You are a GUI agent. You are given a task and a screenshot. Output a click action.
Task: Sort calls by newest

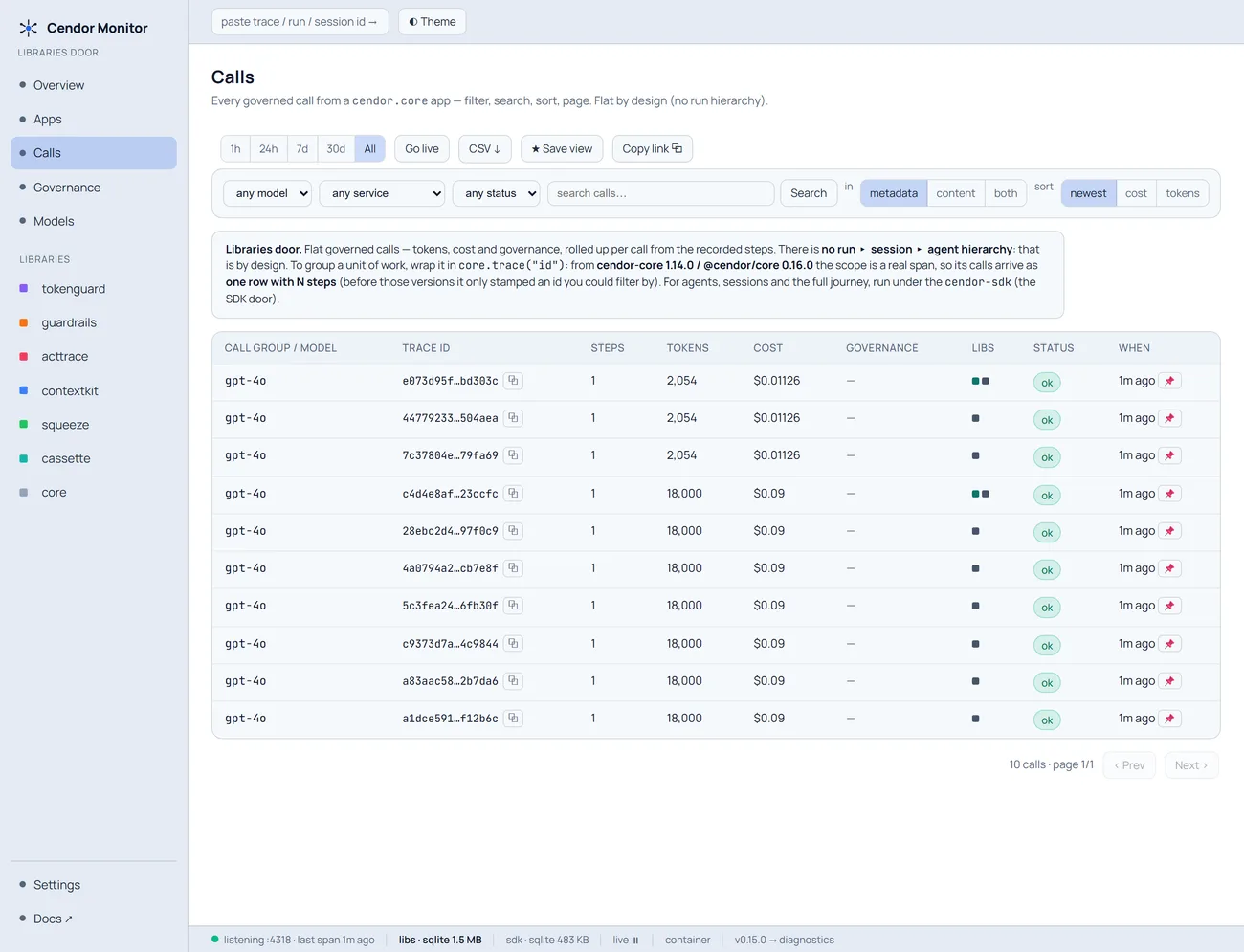click(x=1089, y=193)
